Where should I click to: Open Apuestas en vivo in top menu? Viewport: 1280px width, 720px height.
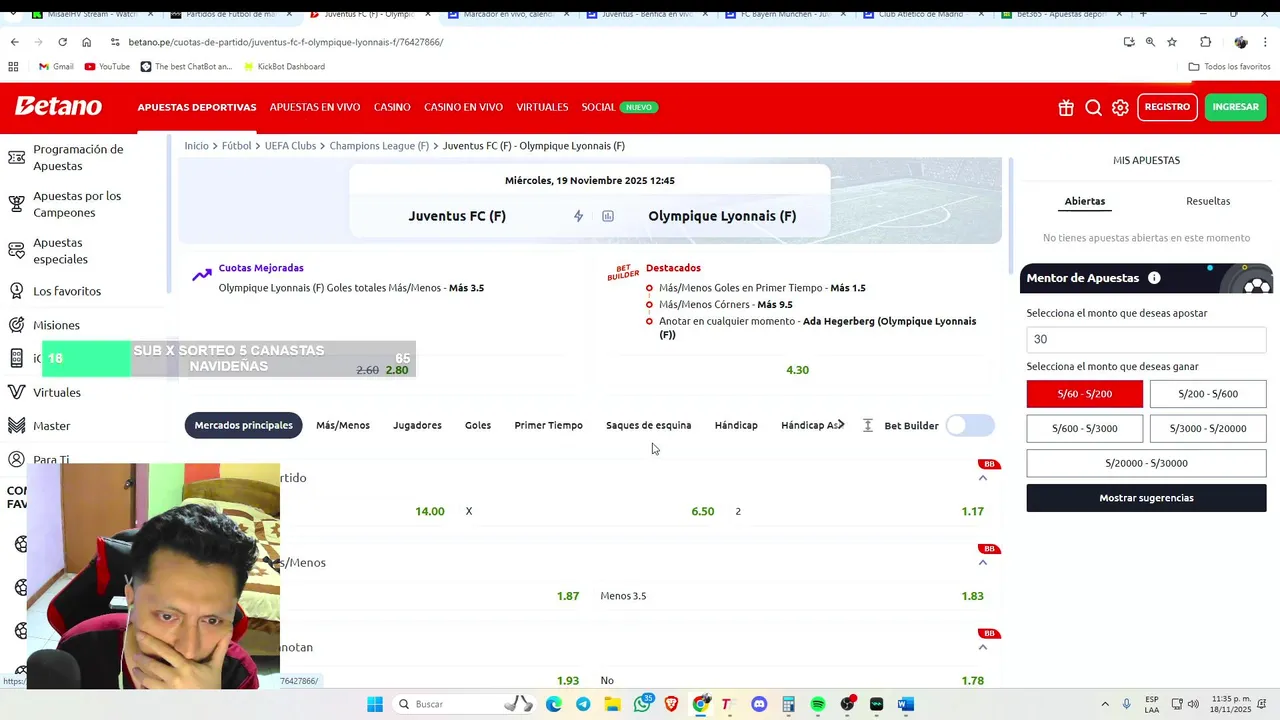(x=315, y=107)
